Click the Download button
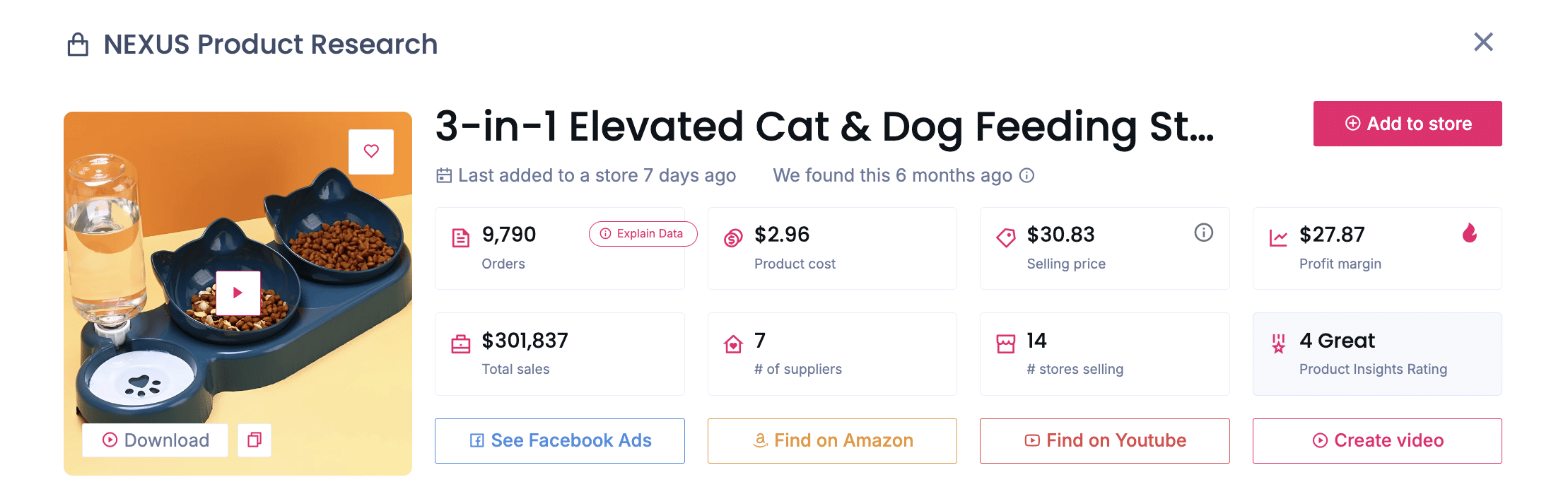The image size is (1568, 482). pyautogui.click(x=155, y=440)
